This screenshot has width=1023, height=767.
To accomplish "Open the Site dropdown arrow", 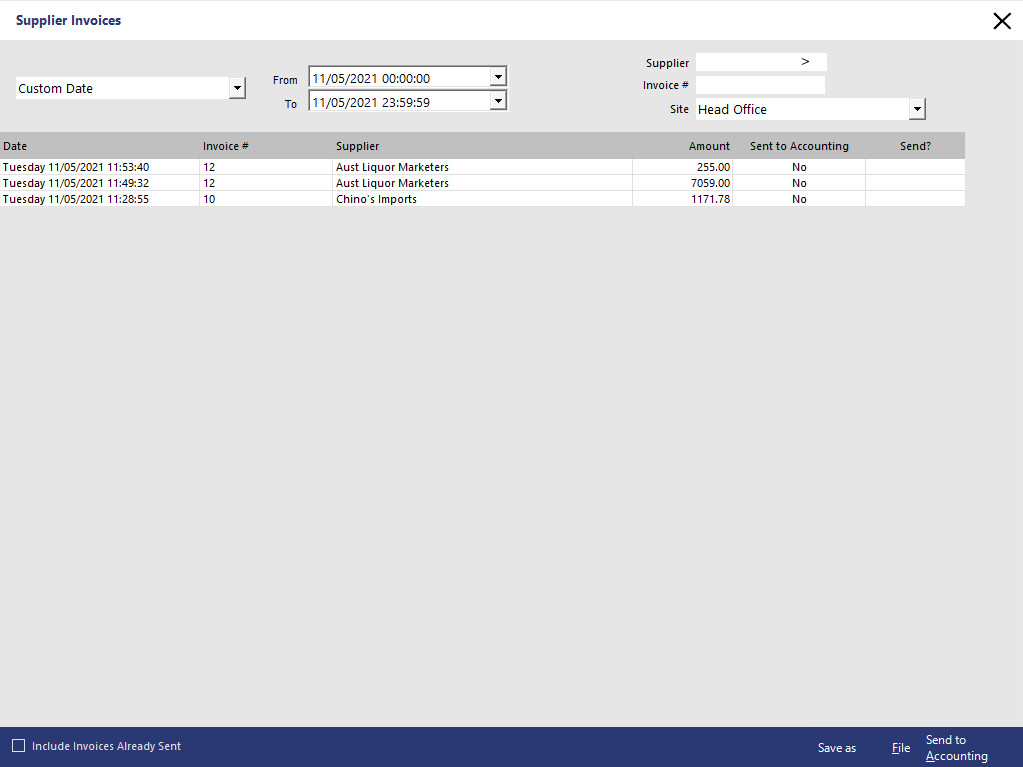I will [916, 108].
